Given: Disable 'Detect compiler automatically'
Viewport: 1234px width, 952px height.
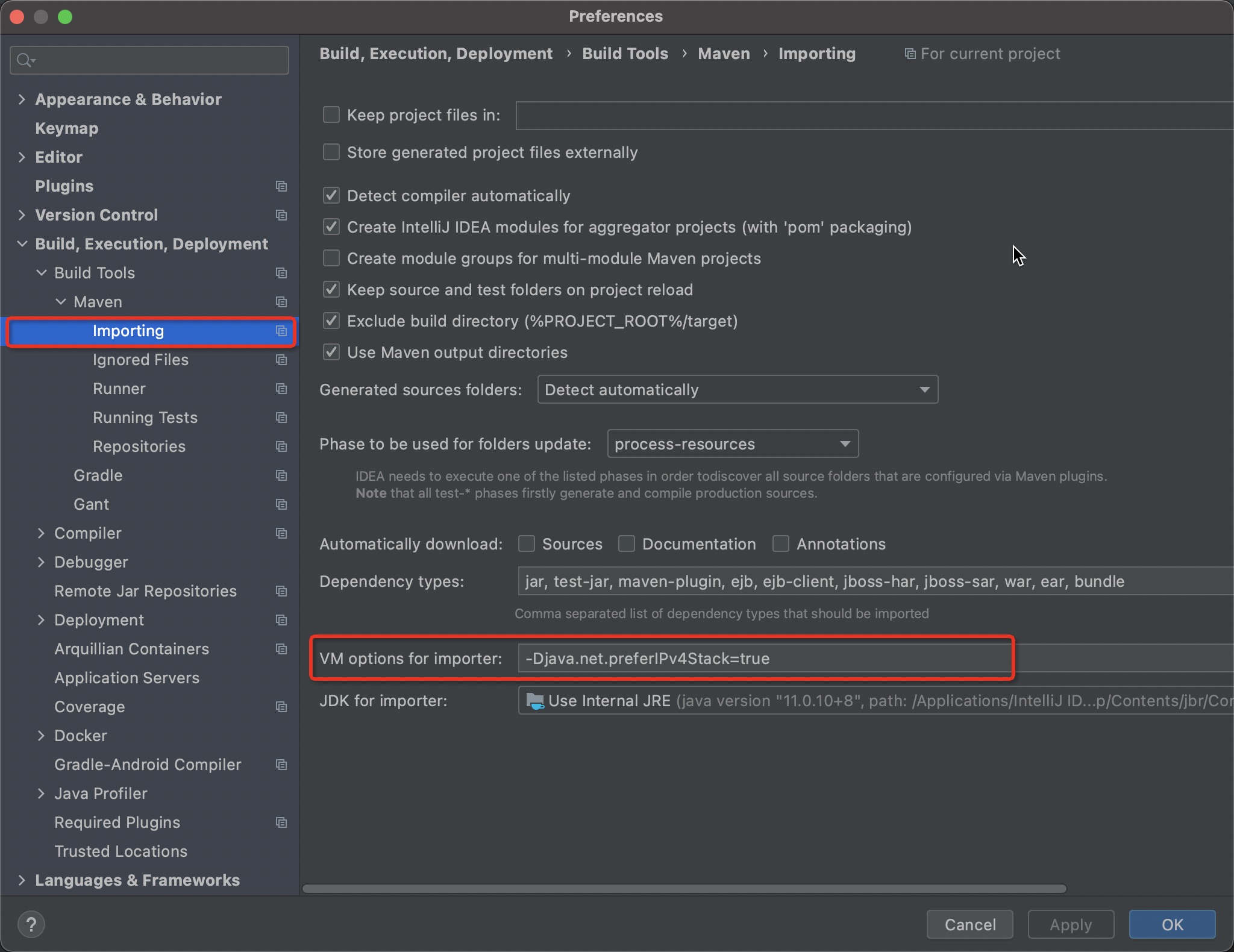Looking at the screenshot, I should tap(331, 195).
